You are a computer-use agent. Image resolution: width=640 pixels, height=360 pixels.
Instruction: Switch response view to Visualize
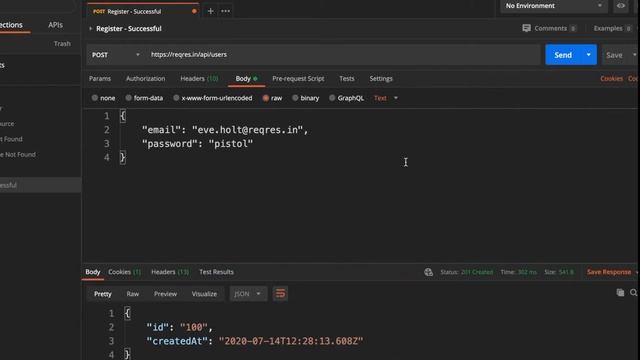[x=204, y=294]
